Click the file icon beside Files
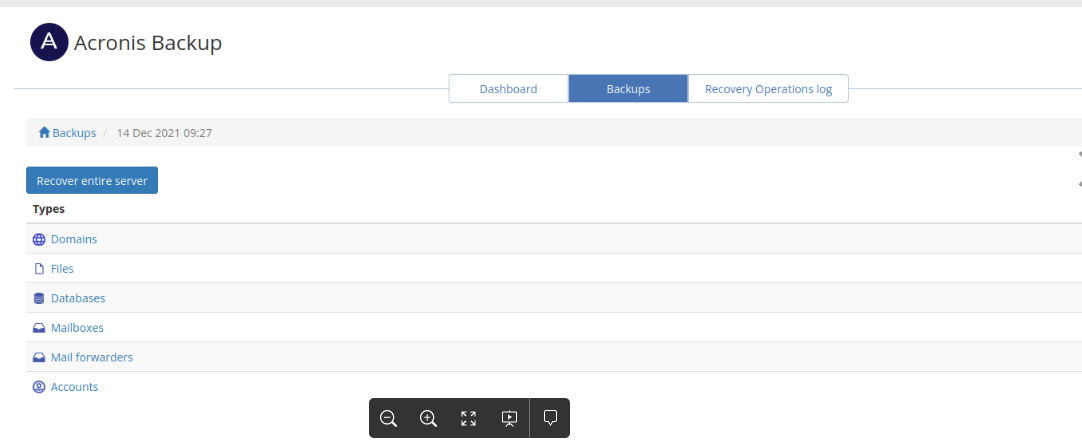The image size is (1082, 448). (x=39, y=269)
